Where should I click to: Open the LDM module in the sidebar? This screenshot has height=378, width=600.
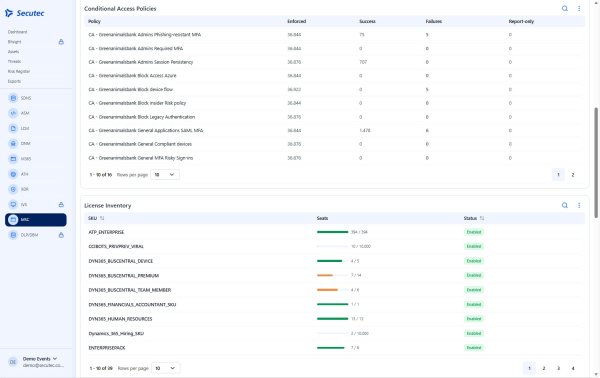pyautogui.click(x=19, y=129)
